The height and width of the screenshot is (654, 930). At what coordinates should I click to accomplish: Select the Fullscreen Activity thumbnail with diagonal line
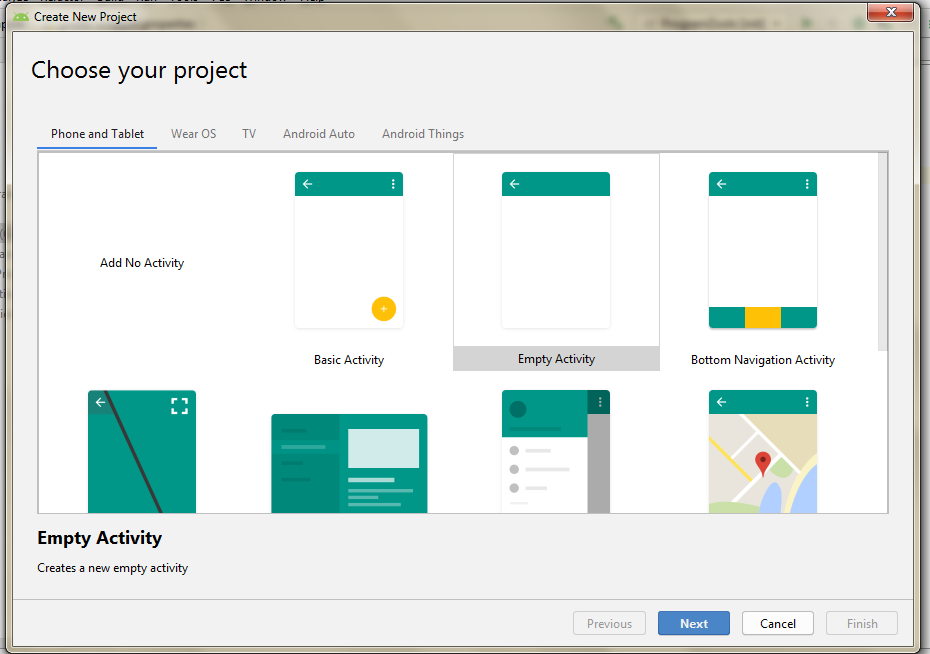pos(142,451)
